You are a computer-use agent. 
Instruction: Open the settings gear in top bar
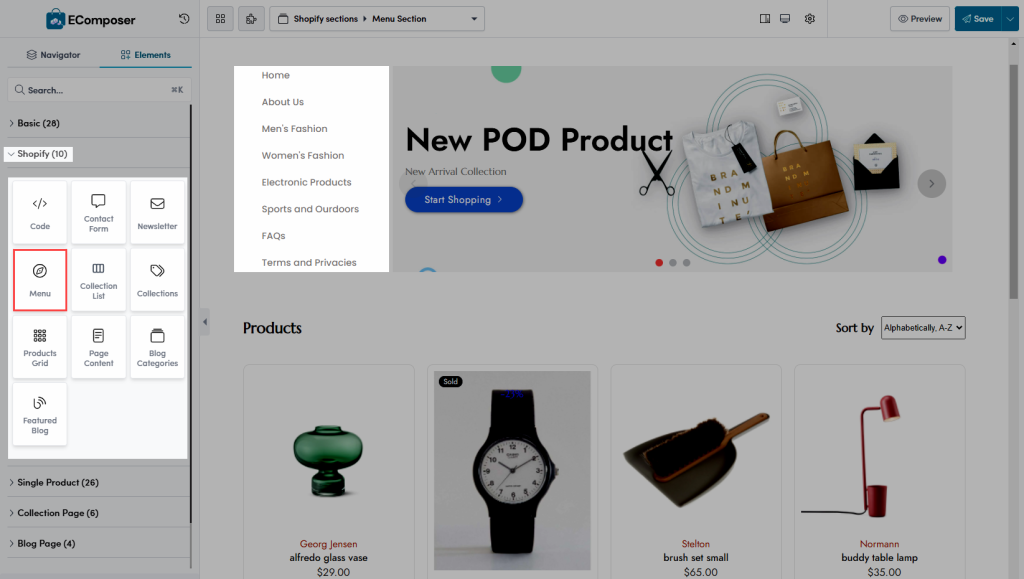[x=810, y=19]
